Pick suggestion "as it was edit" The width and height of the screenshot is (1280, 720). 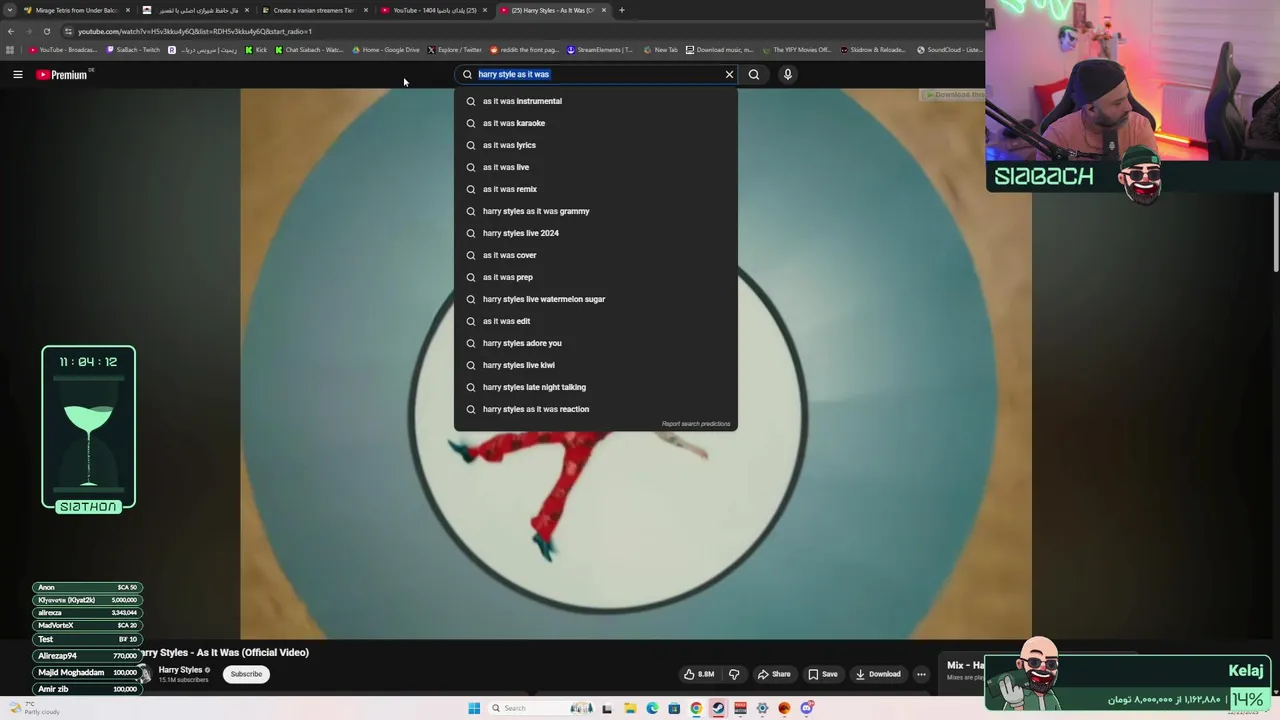(595, 321)
